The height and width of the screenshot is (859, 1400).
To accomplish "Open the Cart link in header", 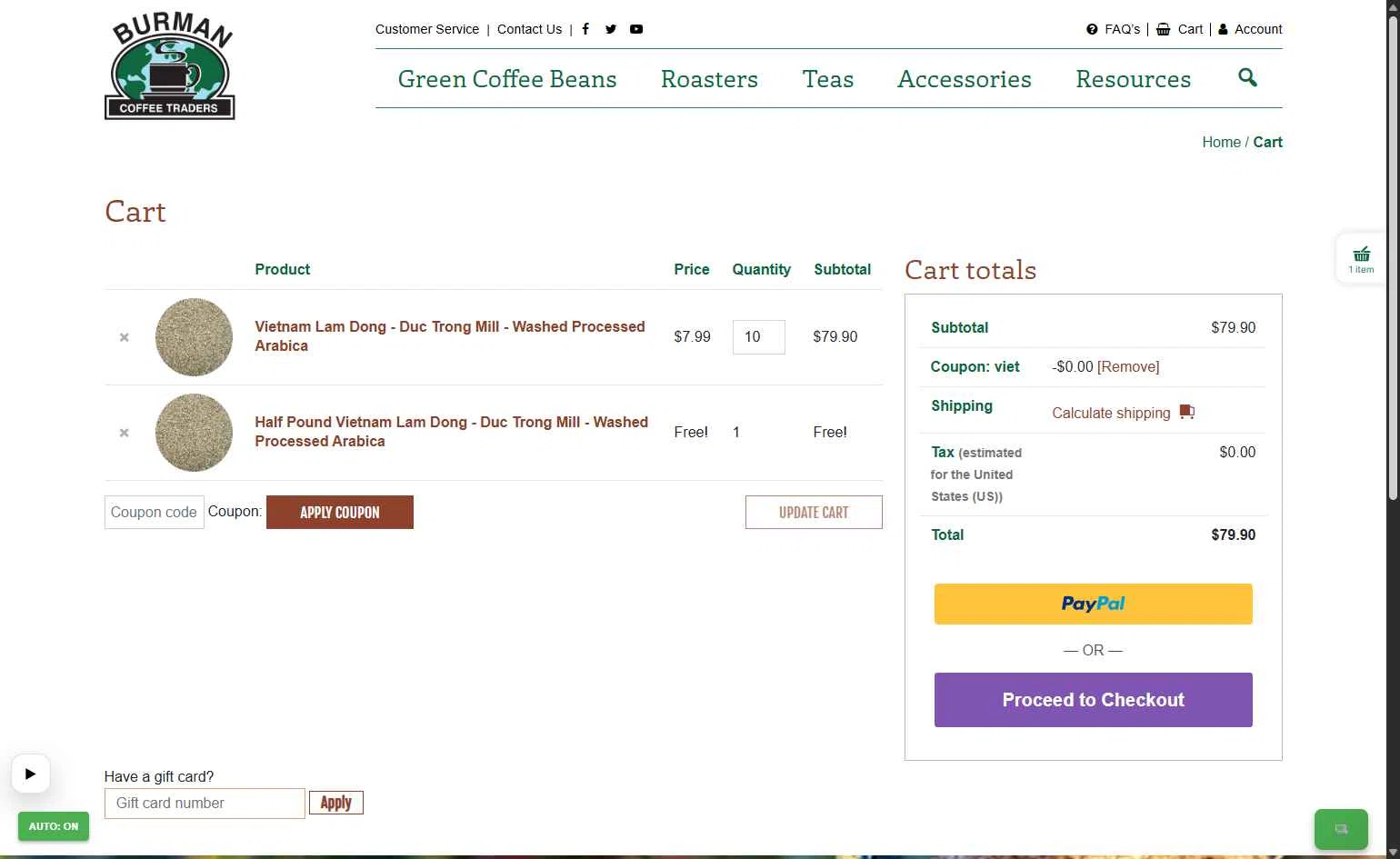I will [1180, 29].
